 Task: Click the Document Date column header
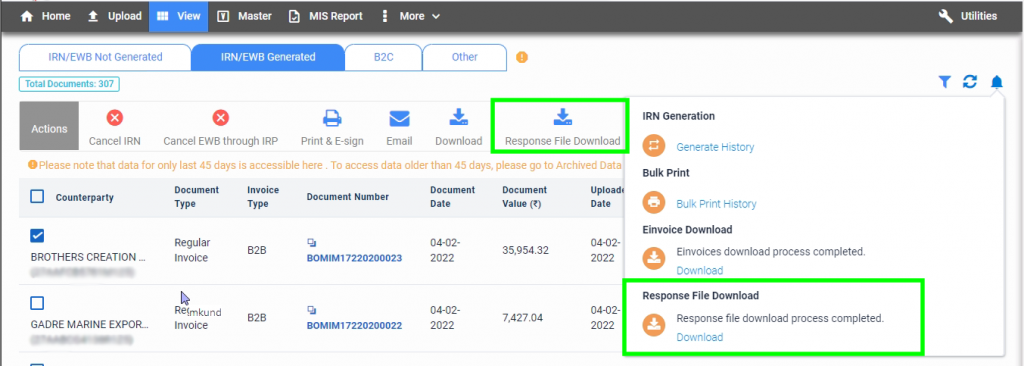click(453, 197)
